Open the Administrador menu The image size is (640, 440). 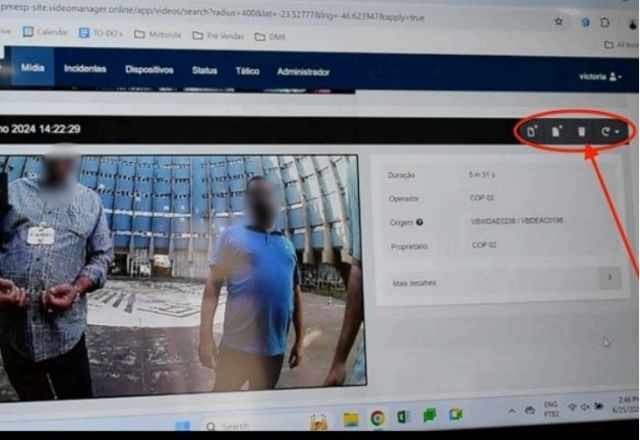tap(303, 72)
